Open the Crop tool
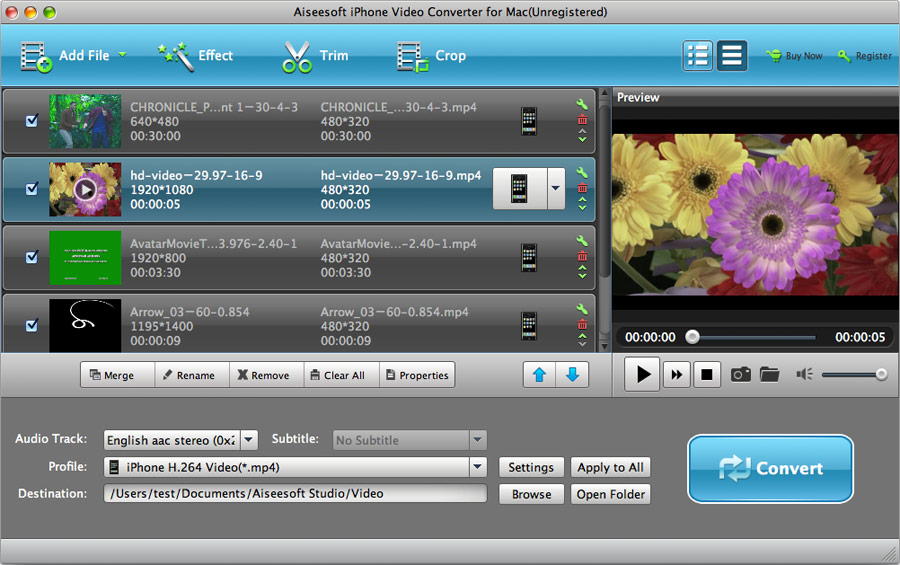 point(431,56)
